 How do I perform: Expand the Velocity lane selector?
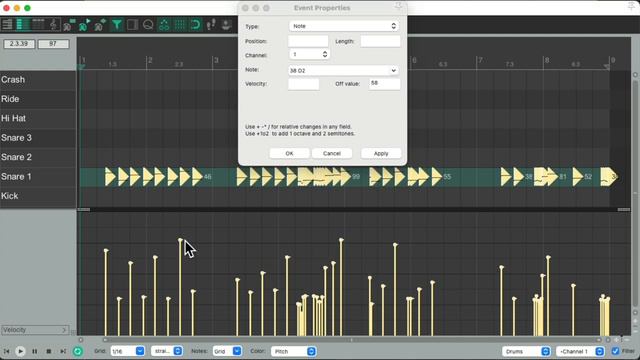pyautogui.click(x=35, y=330)
